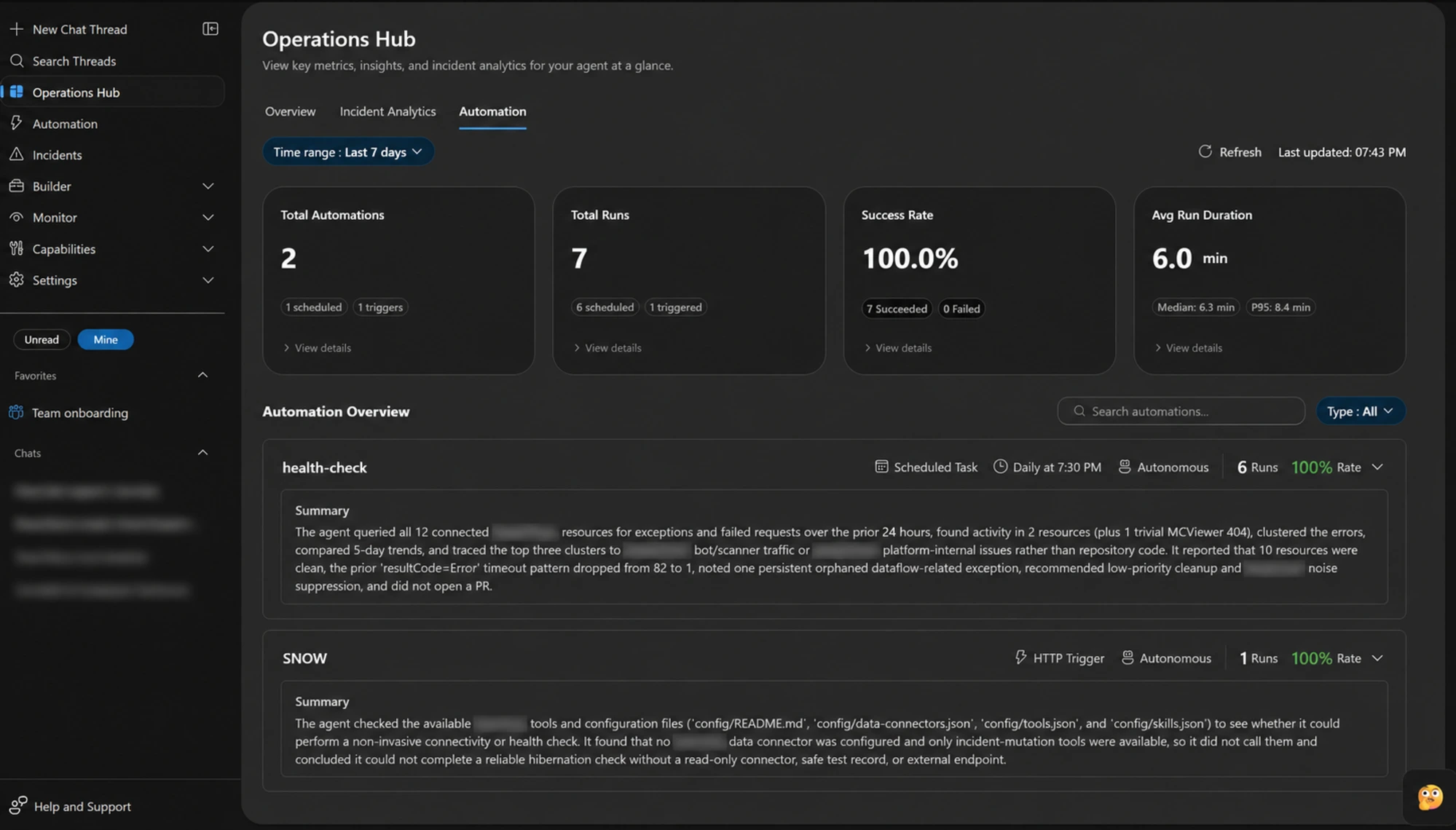Click the calendar icon beside Scheduled Task
The height and width of the screenshot is (830, 1456).
[x=881, y=467]
